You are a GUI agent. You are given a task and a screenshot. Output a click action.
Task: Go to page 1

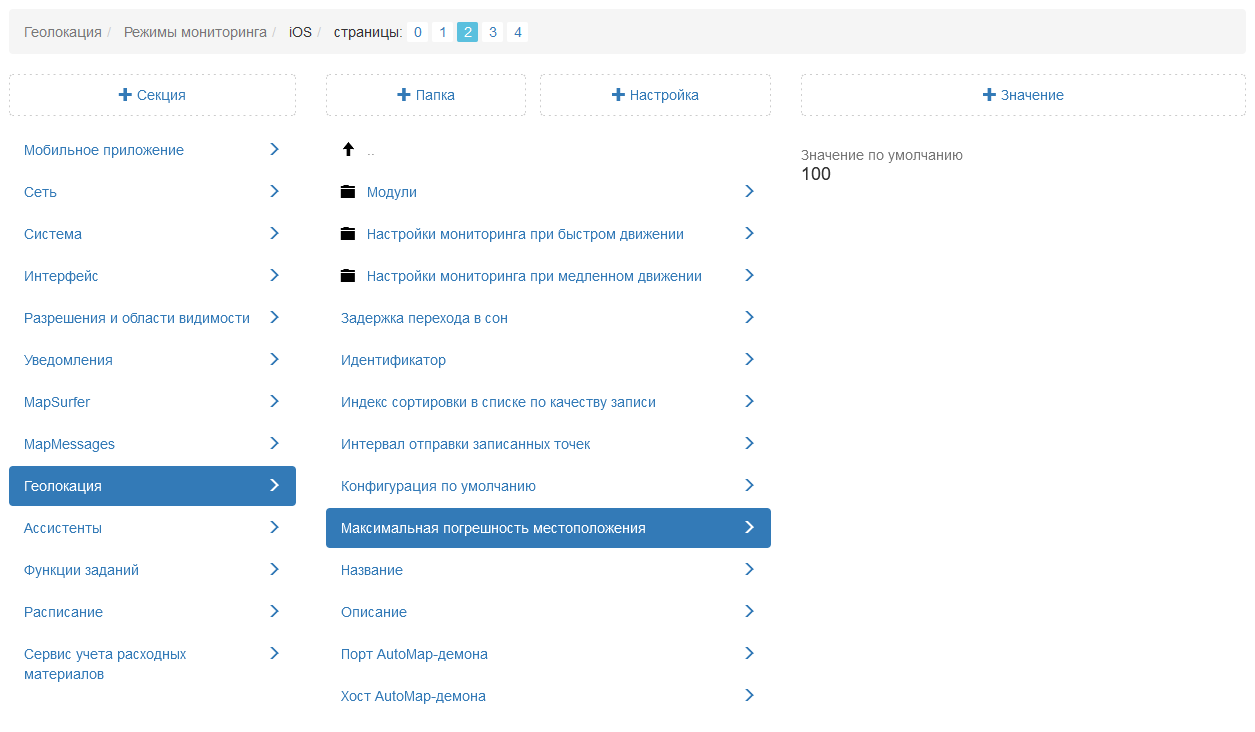(x=443, y=32)
